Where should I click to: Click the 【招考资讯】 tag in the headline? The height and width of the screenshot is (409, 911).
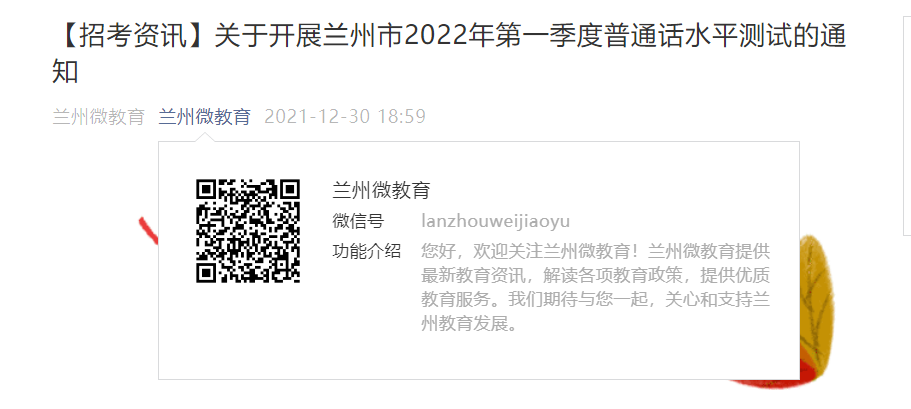(x=133, y=36)
